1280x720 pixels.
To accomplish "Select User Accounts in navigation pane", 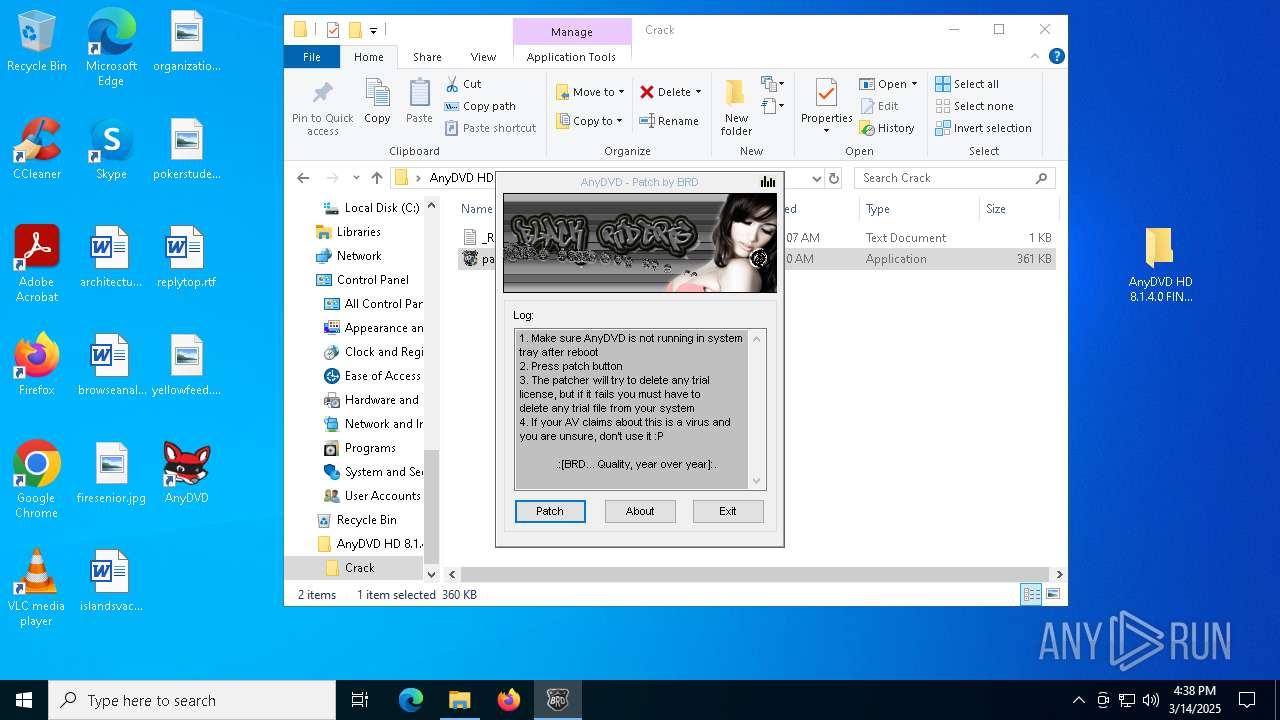I will click(372, 496).
